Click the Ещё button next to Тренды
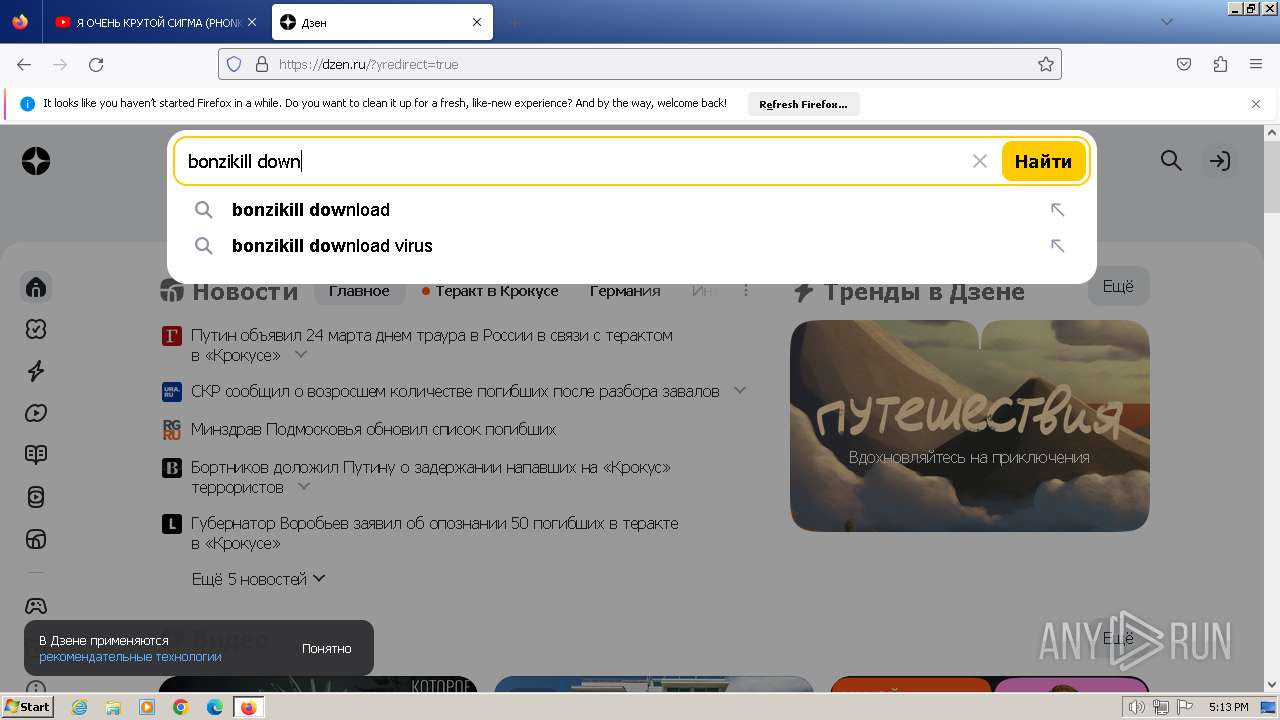 point(1118,287)
